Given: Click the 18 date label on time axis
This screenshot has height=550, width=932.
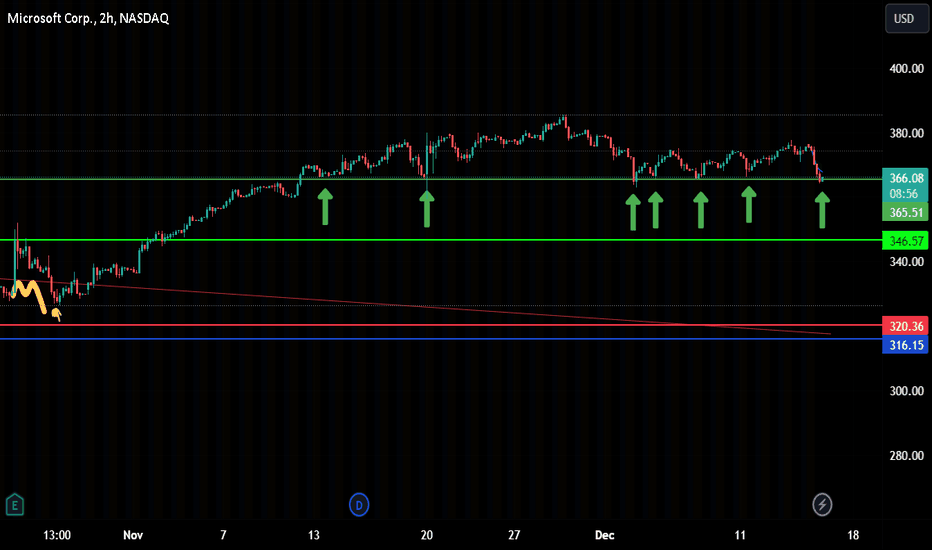Looking at the screenshot, I should click(x=853, y=535).
